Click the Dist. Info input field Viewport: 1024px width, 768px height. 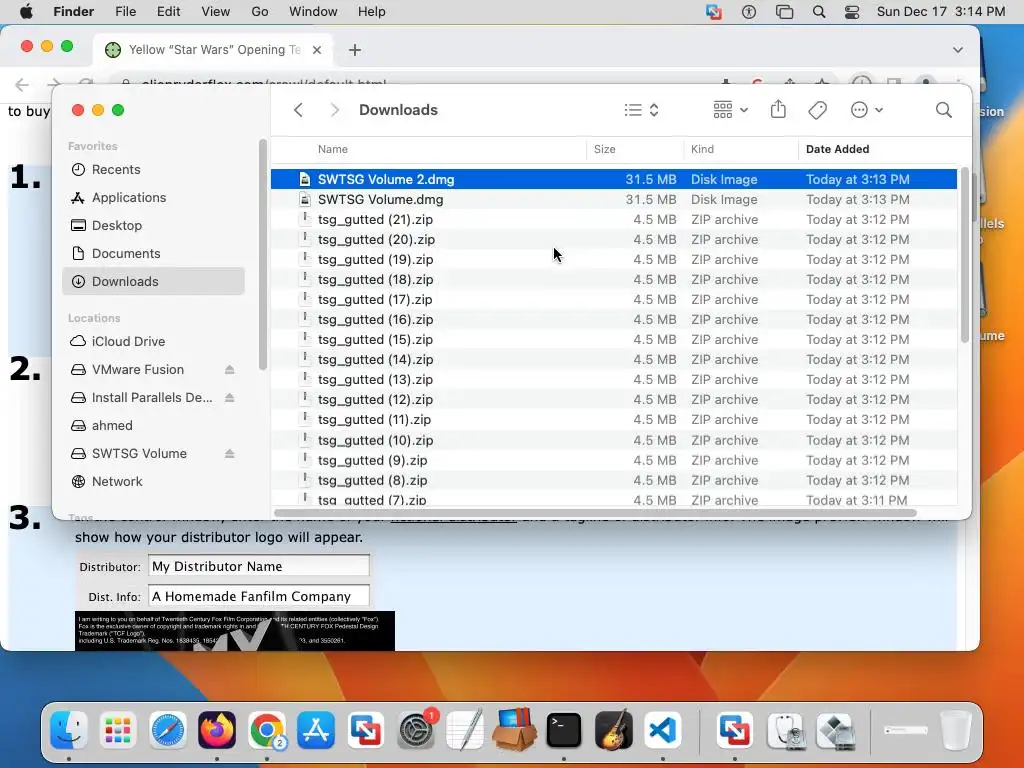pos(259,596)
